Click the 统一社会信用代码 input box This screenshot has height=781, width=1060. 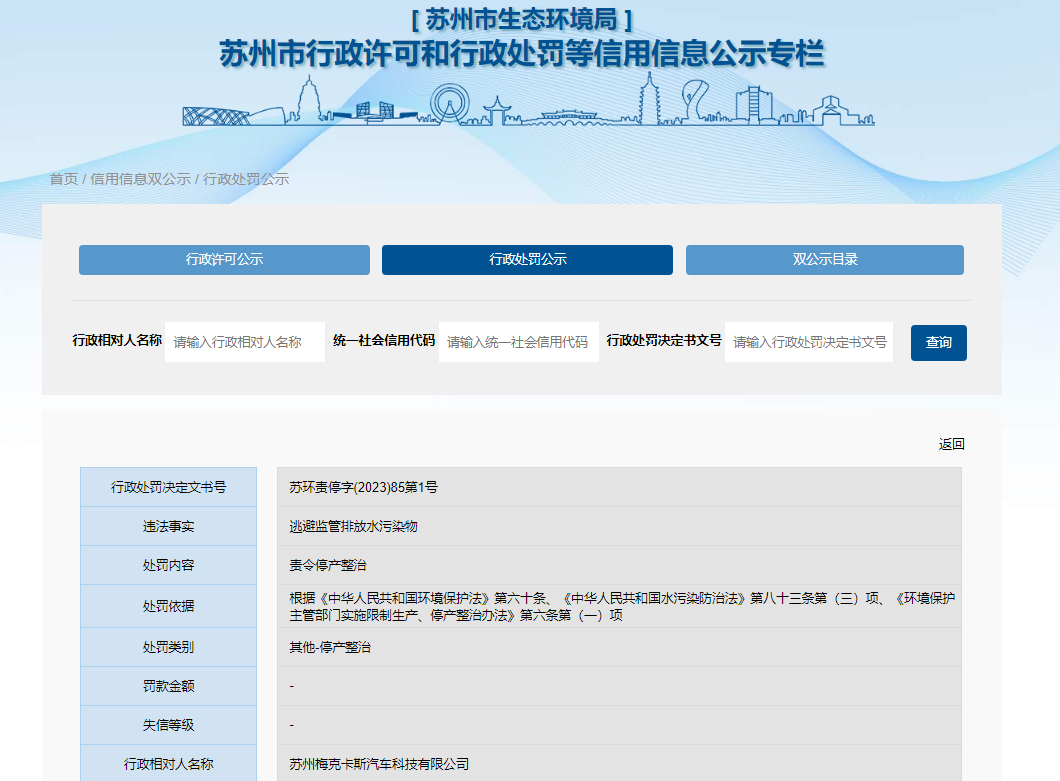pyautogui.click(x=518, y=342)
